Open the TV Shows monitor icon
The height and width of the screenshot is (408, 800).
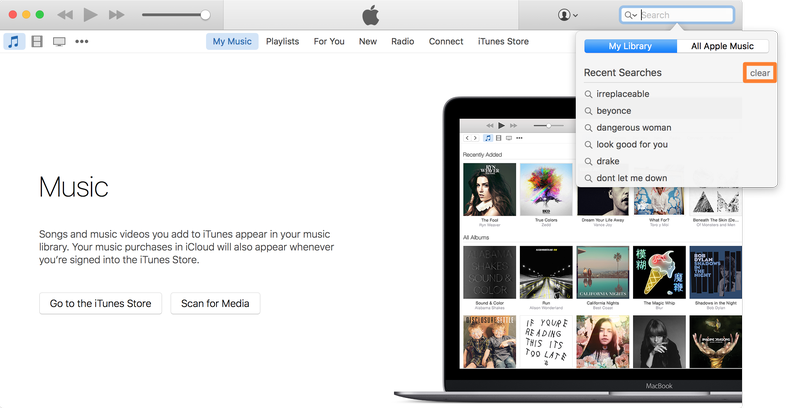(x=59, y=41)
